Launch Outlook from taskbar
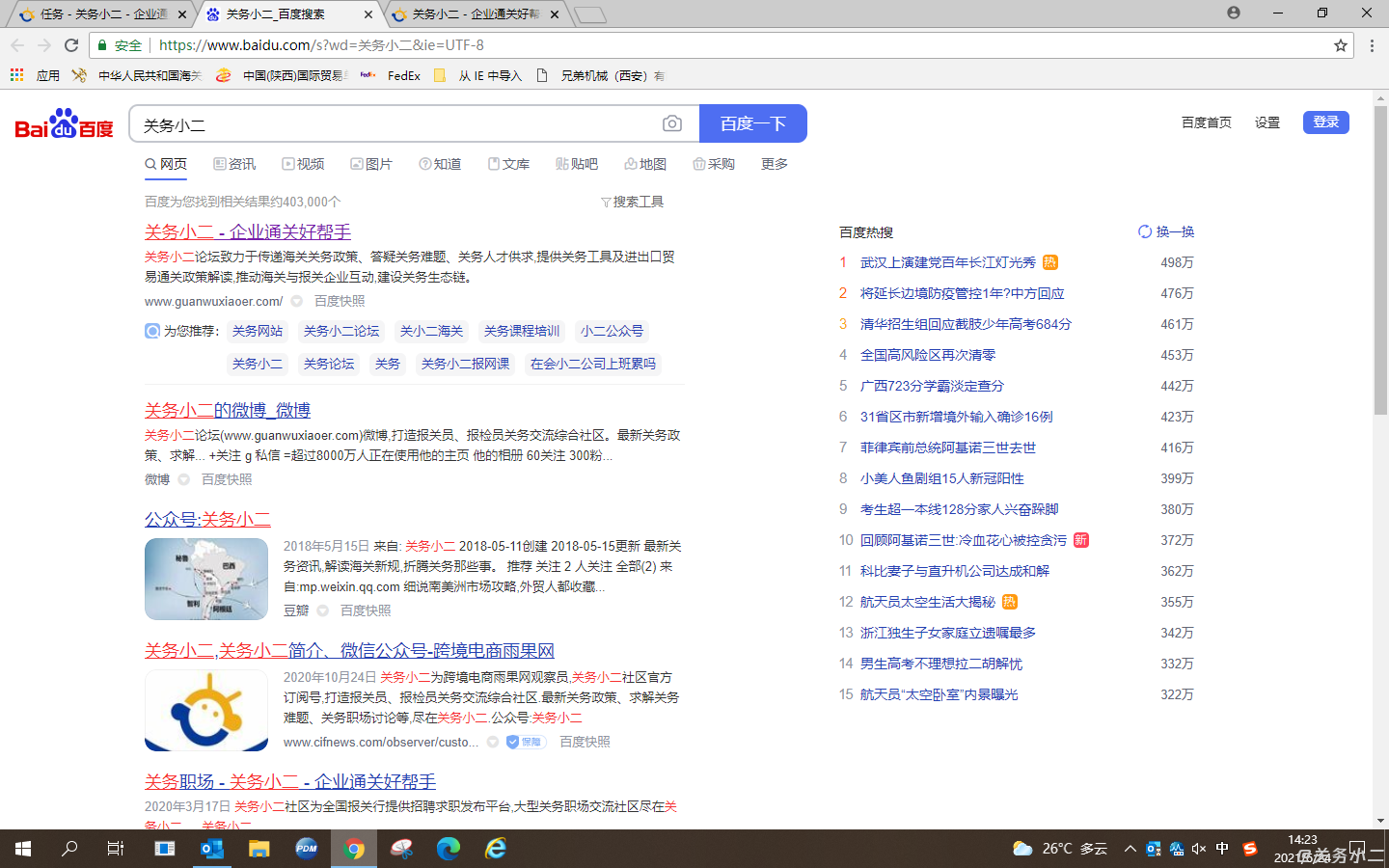 (x=211, y=849)
